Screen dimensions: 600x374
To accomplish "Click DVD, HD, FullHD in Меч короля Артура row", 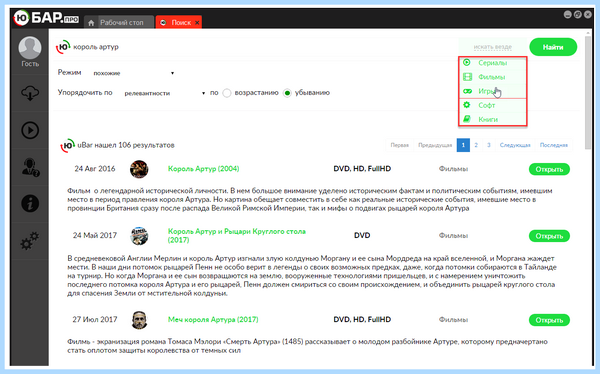I will pos(362,319).
